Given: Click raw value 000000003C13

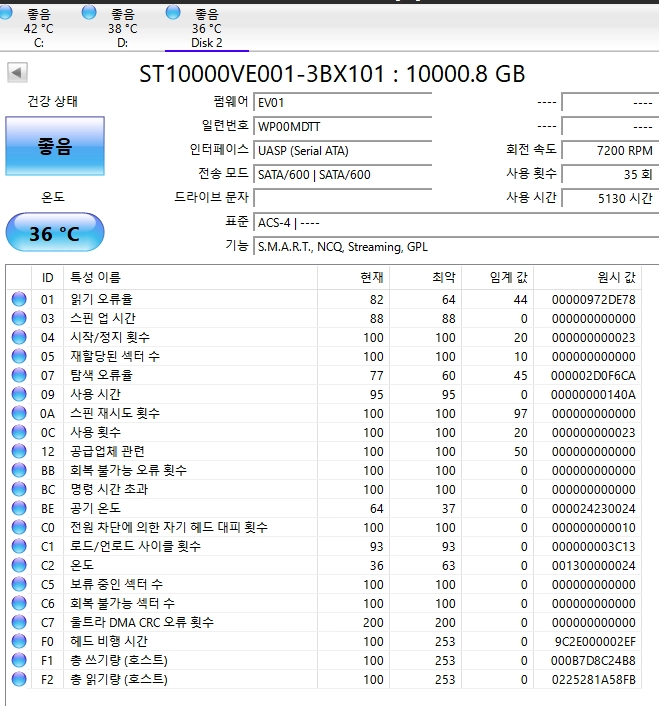Looking at the screenshot, I should (x=593, y=547).
